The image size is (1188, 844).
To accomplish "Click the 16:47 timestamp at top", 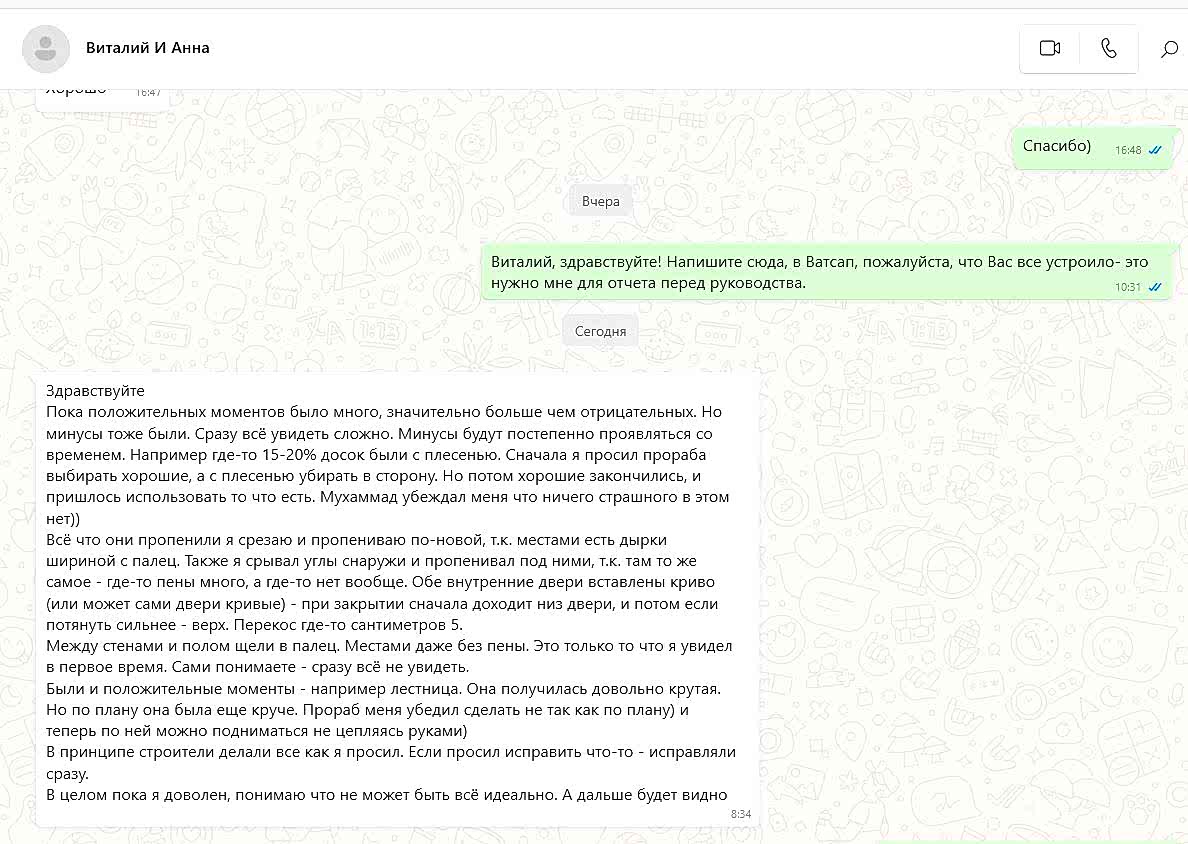I will pyautogui.click(x=148, y=92).
